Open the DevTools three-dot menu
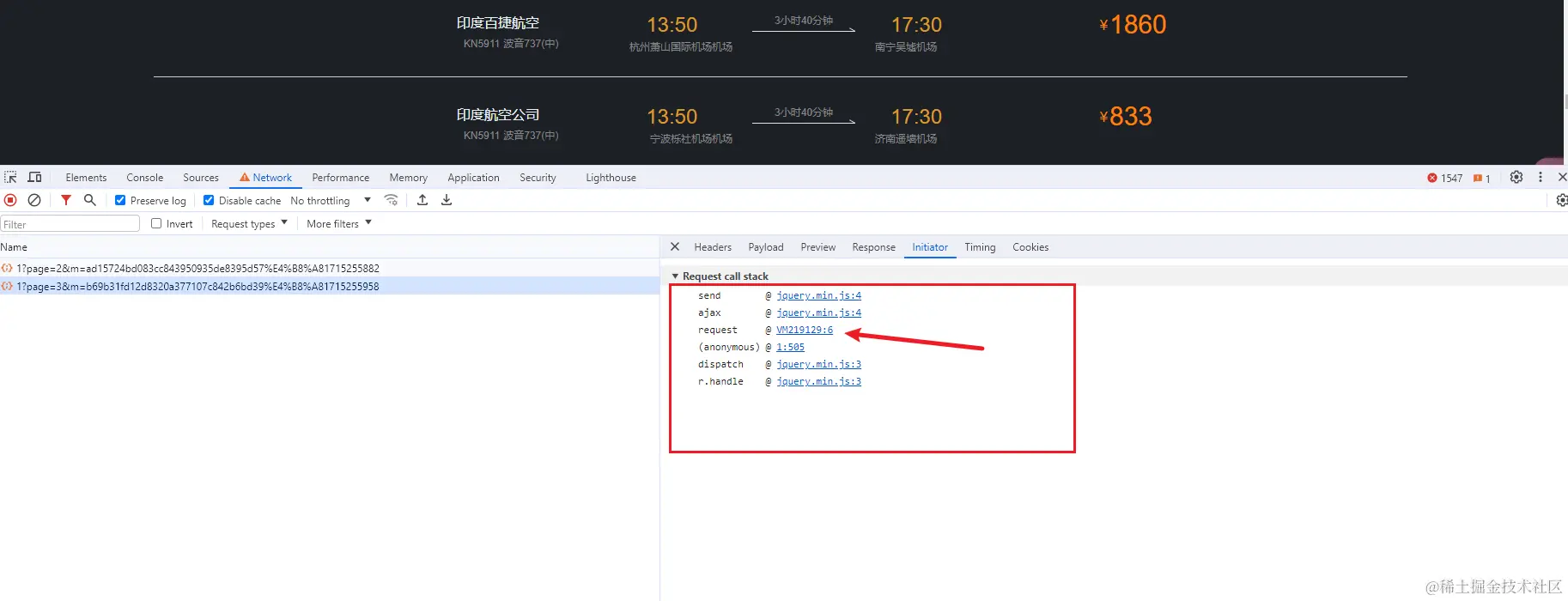1568x601 pixels. tap(1541, 177)
